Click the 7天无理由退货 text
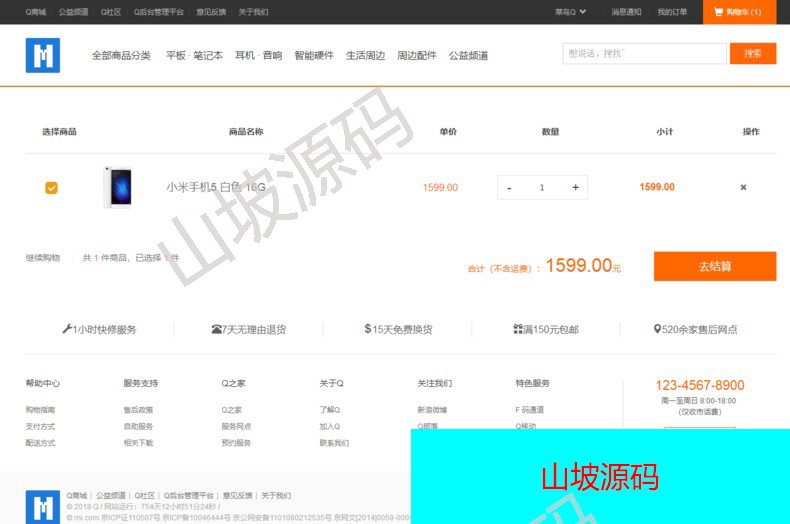The height and width of the screenshot is (524, 790). 254,330
